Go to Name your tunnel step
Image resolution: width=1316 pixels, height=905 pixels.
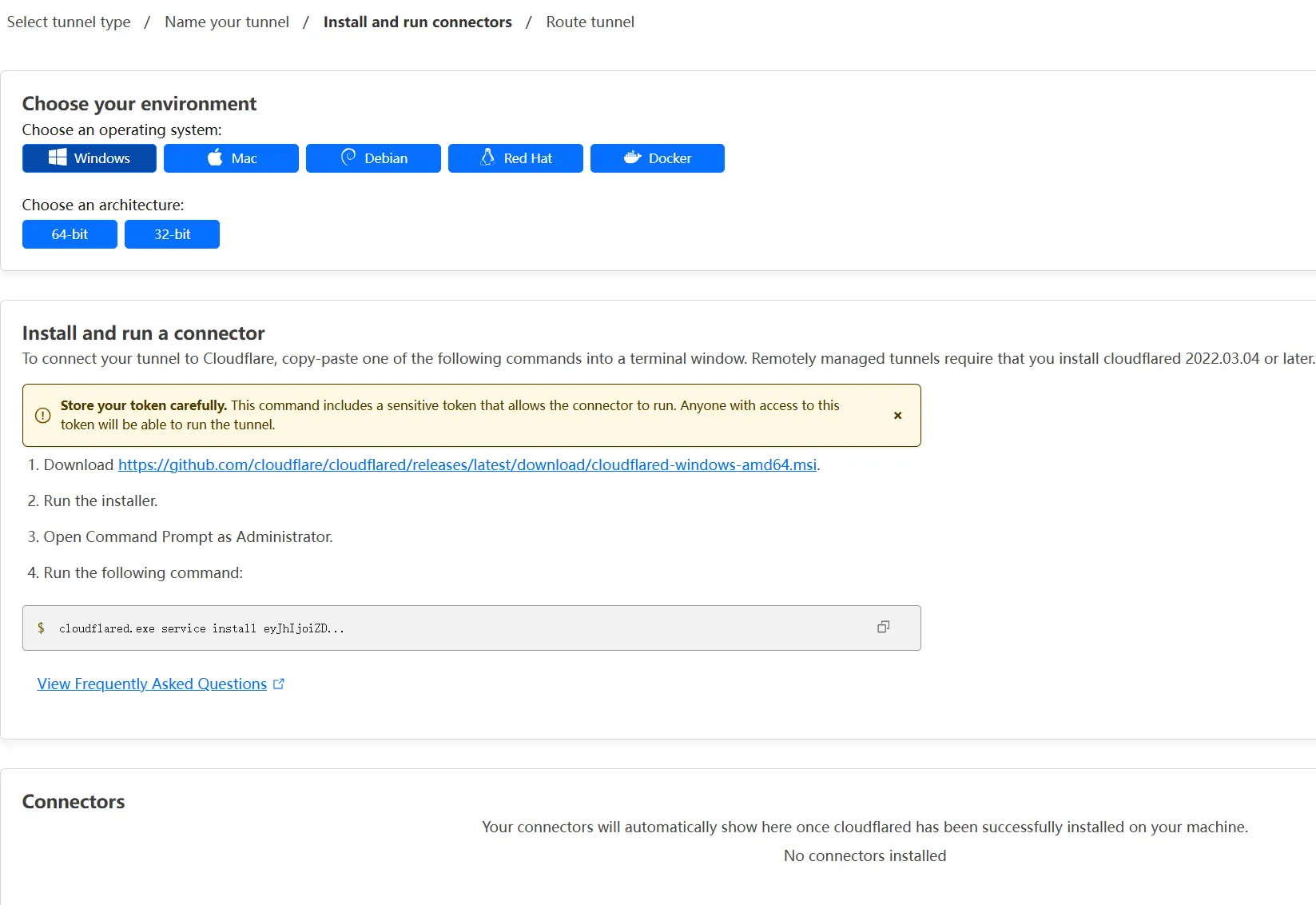(227, 22)
